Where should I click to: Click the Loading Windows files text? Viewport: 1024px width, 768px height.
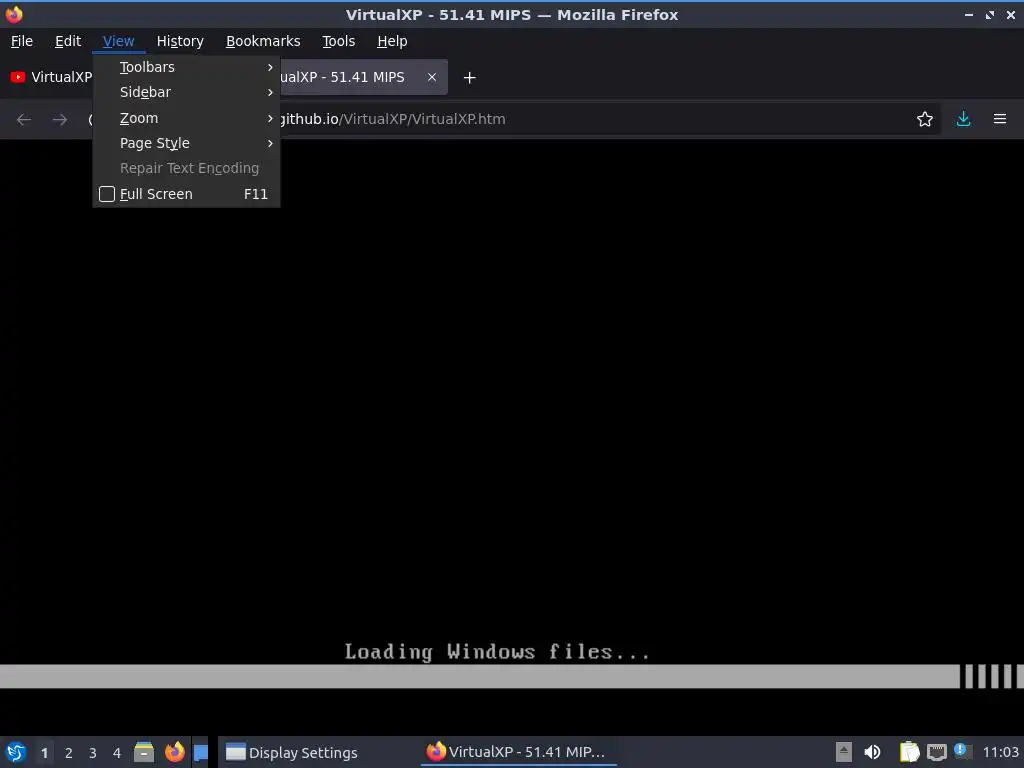(x=497, y=652)
